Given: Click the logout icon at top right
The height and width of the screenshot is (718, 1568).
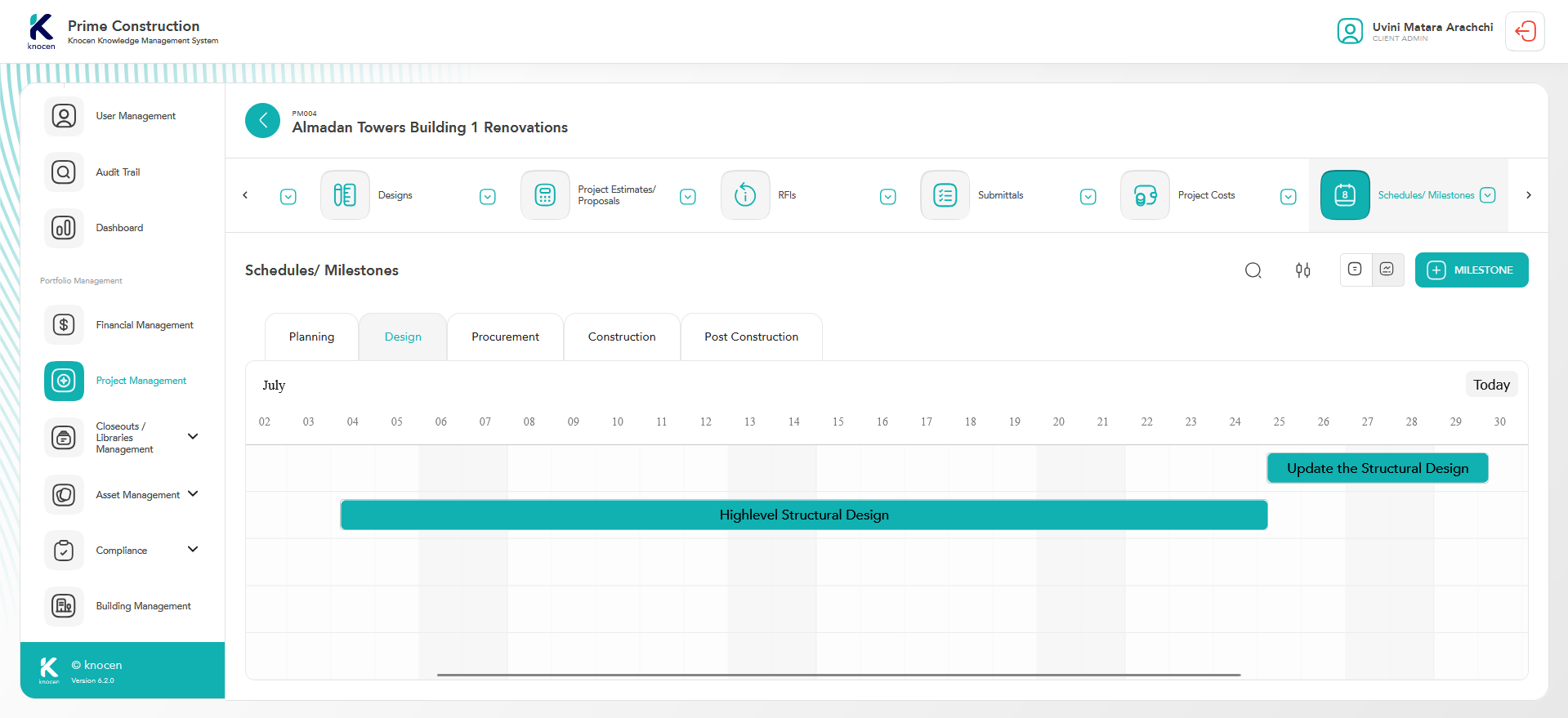Looking at the screenshot, I should (1525, 32).
